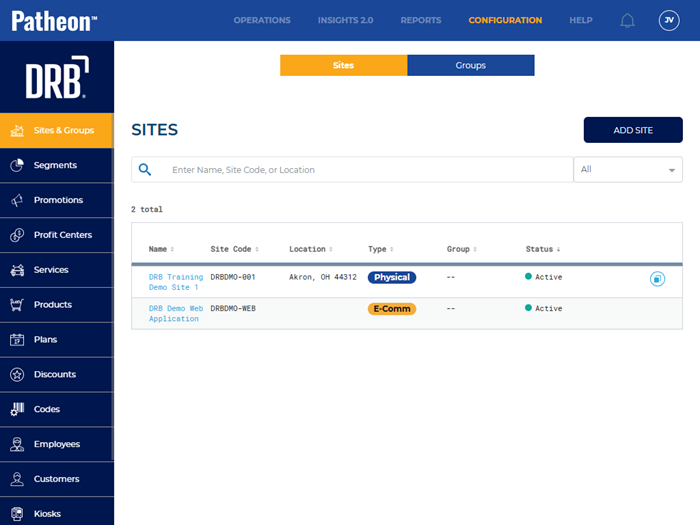Screen dimensions: 700x525
Task: Switch to the Groups tab
Action: pos(471,66)
